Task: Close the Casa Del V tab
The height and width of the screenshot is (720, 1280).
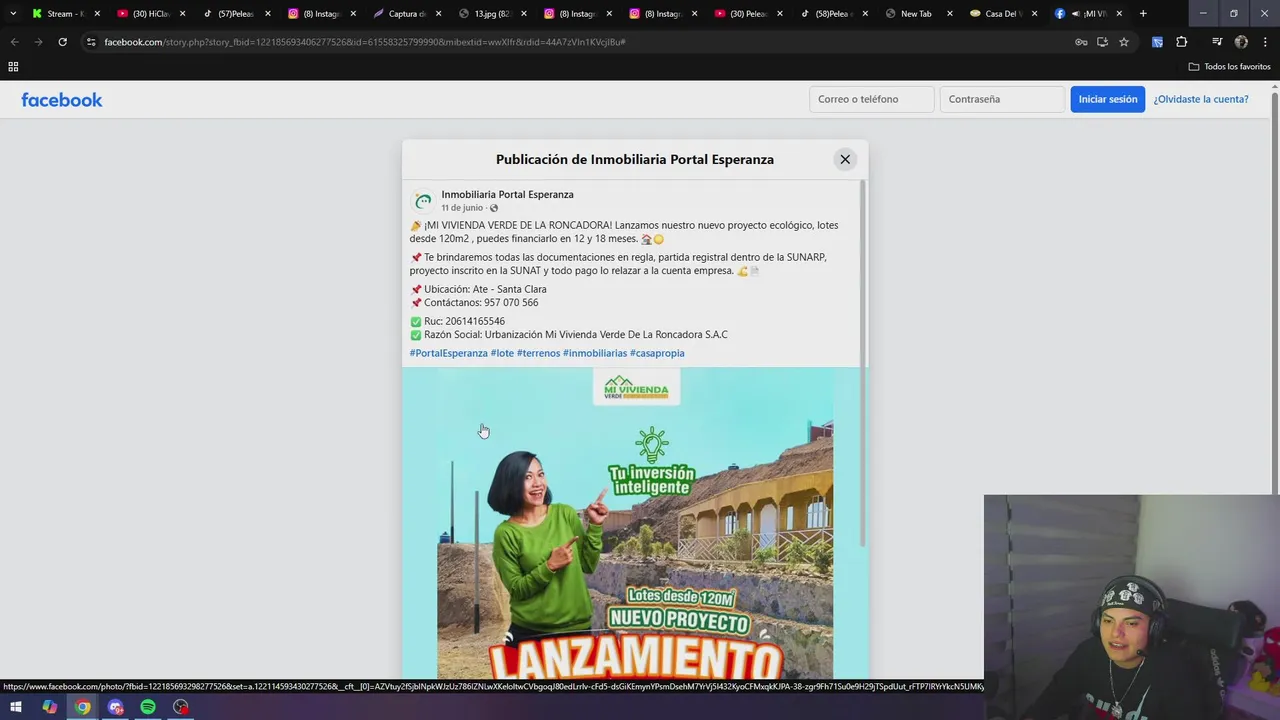Action: point(1034,14)
